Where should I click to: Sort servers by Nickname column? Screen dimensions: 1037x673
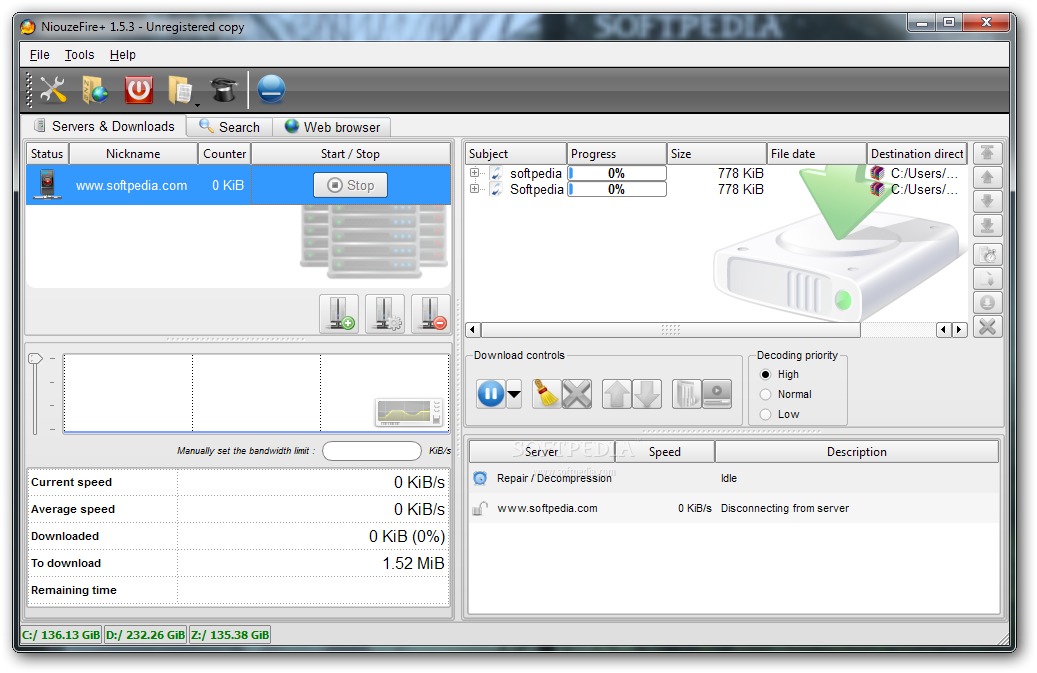133,153
